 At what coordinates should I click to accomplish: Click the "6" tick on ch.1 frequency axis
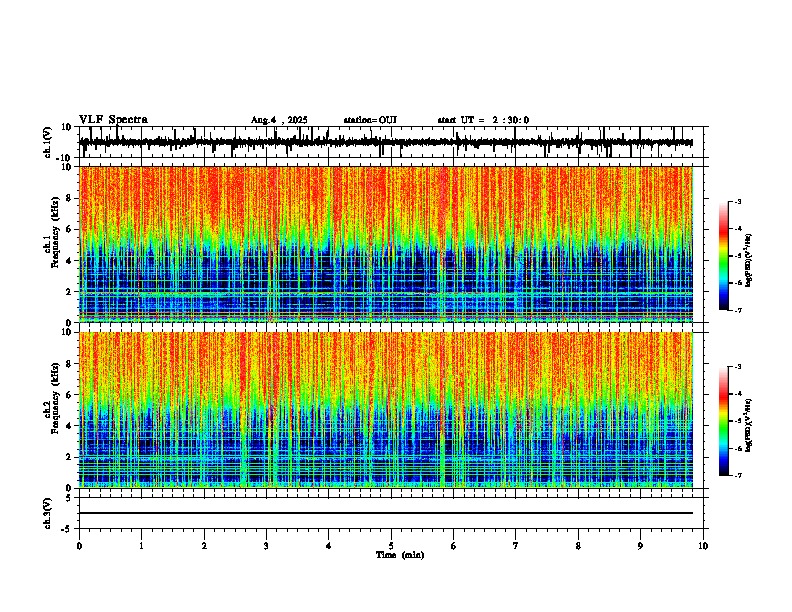(71, 230)
